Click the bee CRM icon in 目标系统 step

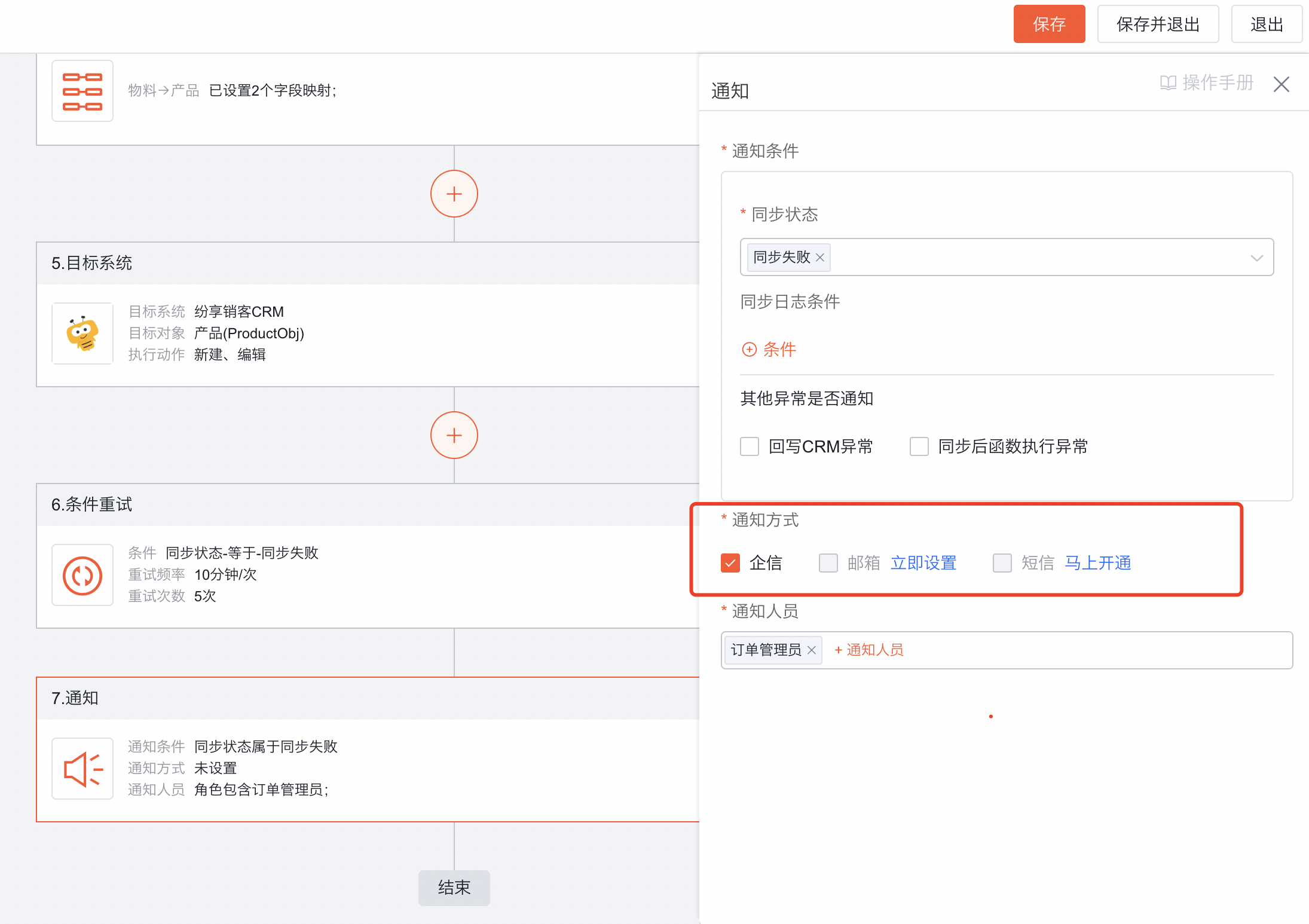pos(82,334)
